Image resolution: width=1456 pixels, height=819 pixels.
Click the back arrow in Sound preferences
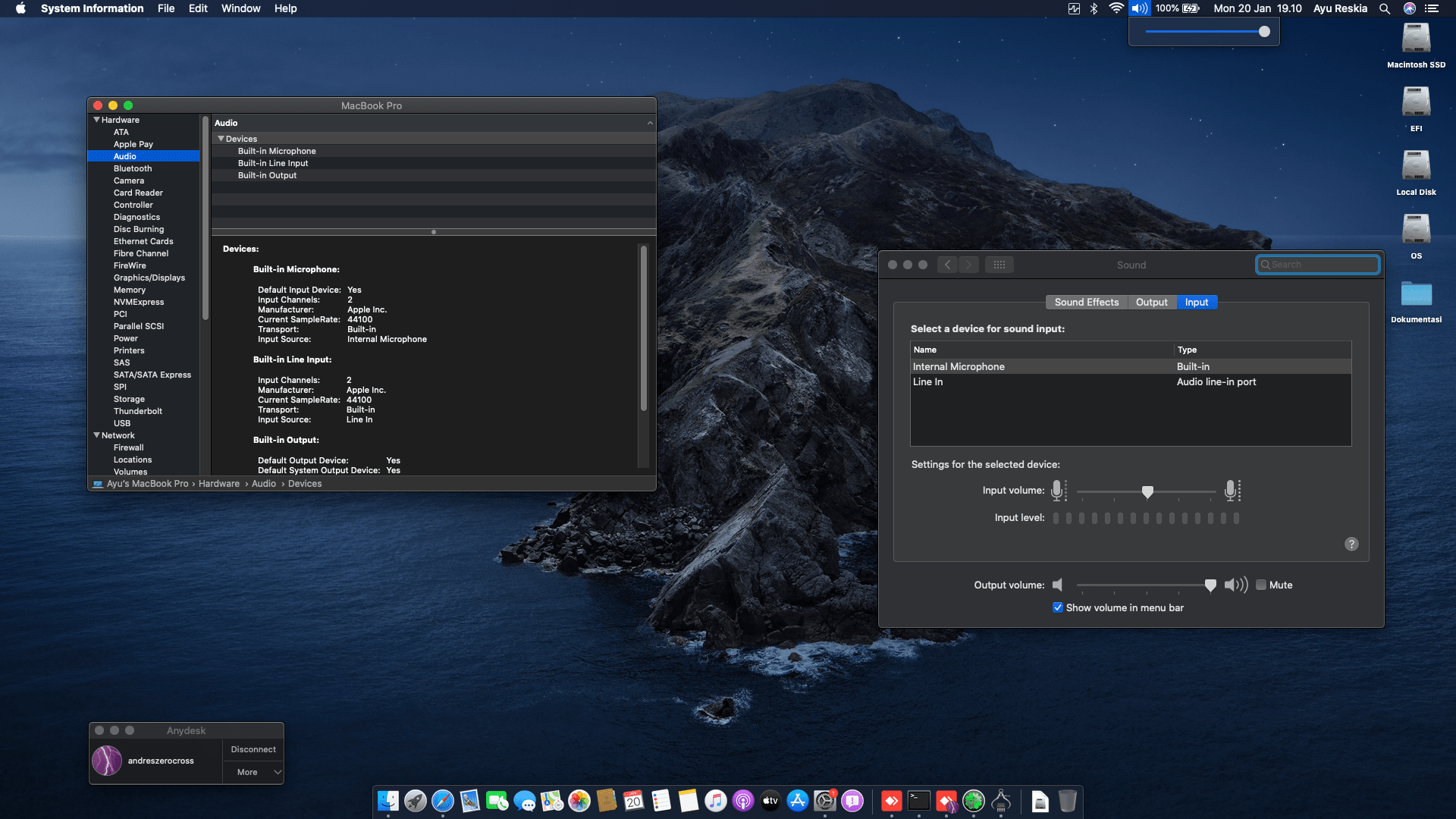point(947,265)
